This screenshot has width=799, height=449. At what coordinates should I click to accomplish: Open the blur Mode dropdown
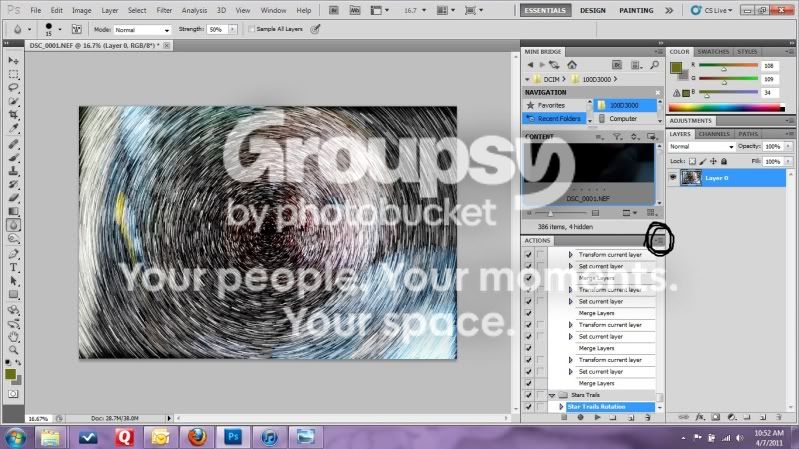[x=142, y=30]
